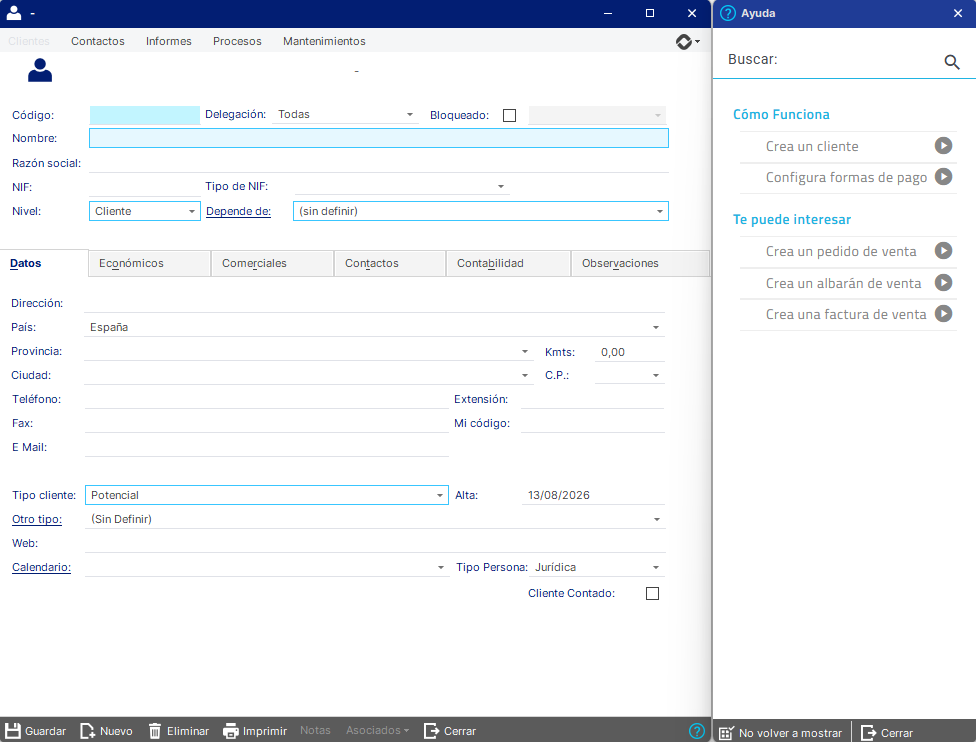The image size is (976, 742).
Task: Click the large client person icon
Action: pos(40,70)
